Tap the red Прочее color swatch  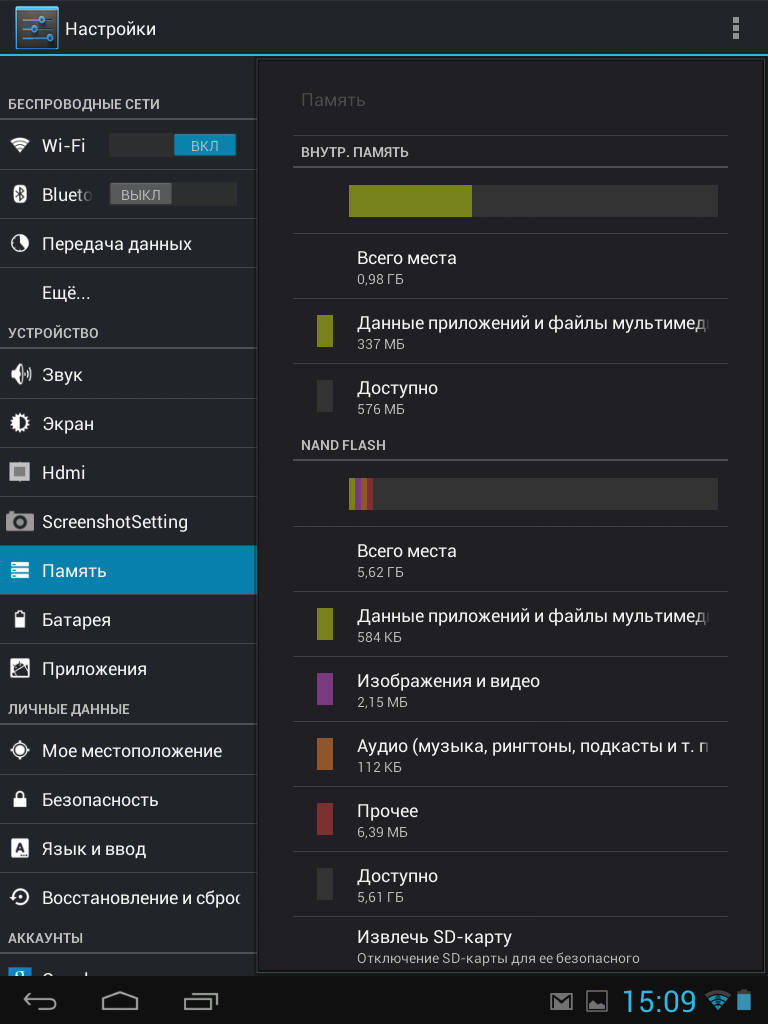point(325,819)
